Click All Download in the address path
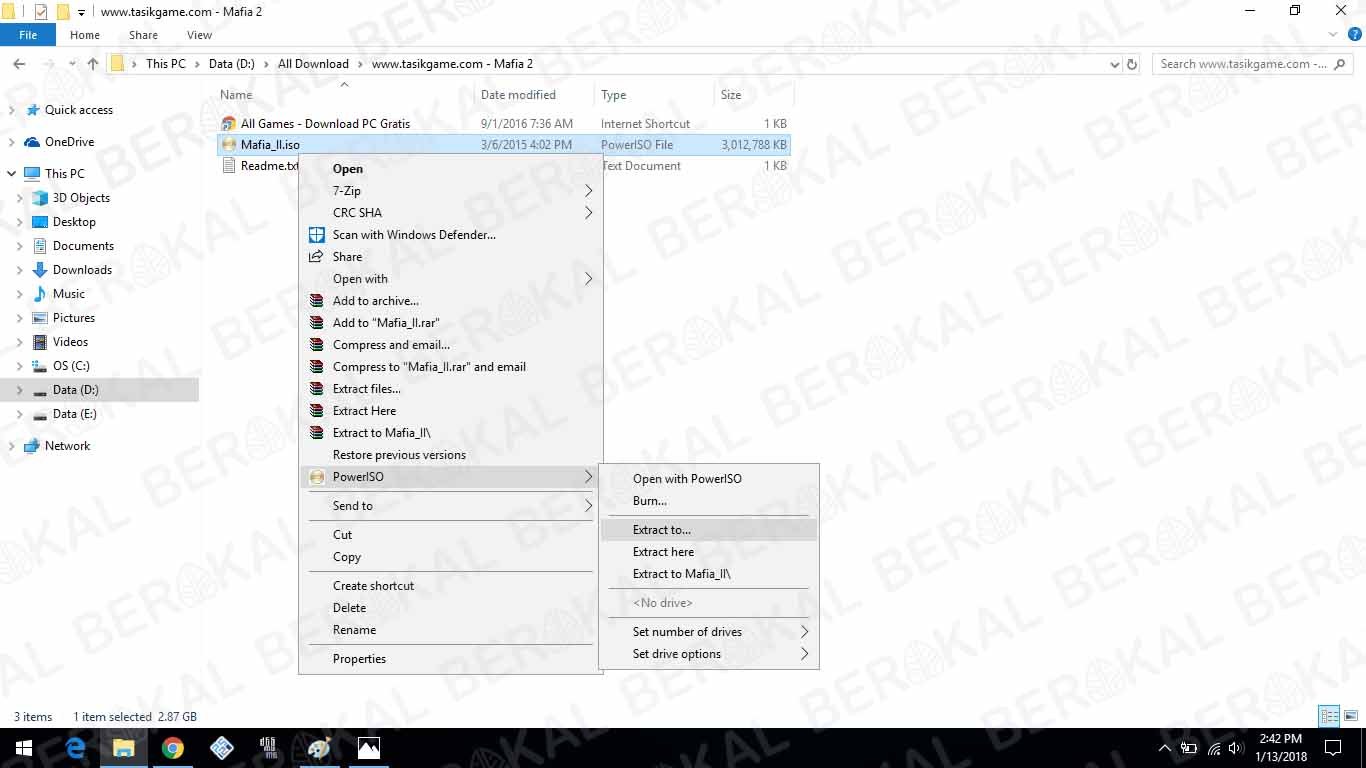Image resolution: width=1366 pixels, height=768 pixels. 313,64
